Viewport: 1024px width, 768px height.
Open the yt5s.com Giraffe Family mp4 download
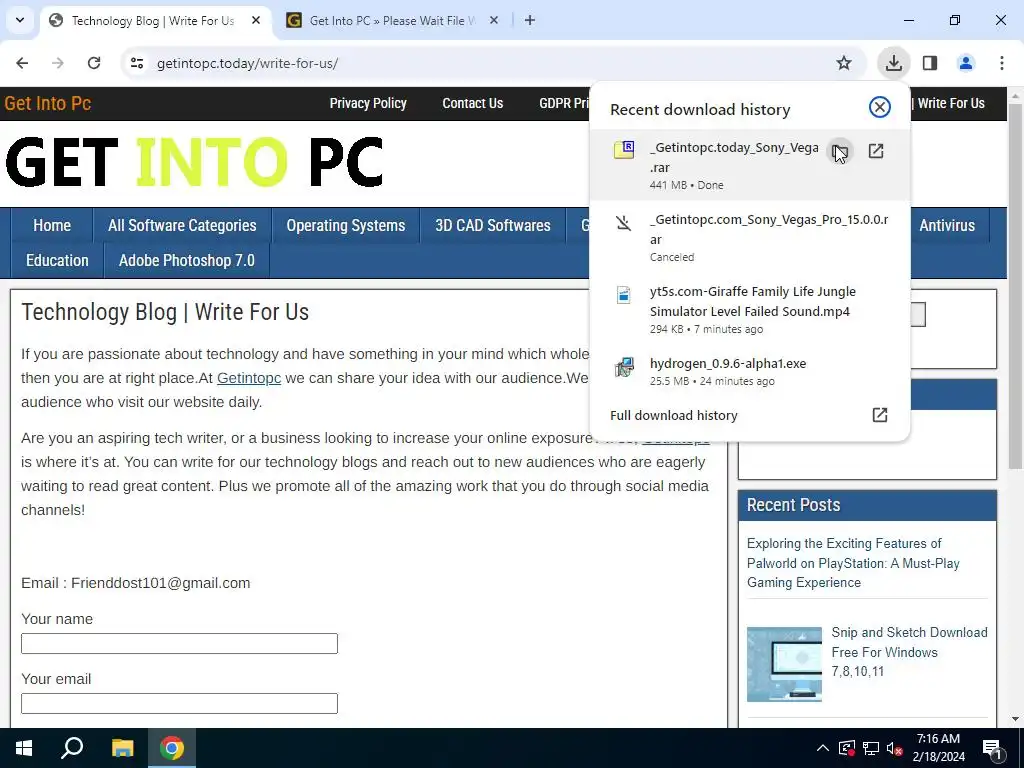coord(750,309)
